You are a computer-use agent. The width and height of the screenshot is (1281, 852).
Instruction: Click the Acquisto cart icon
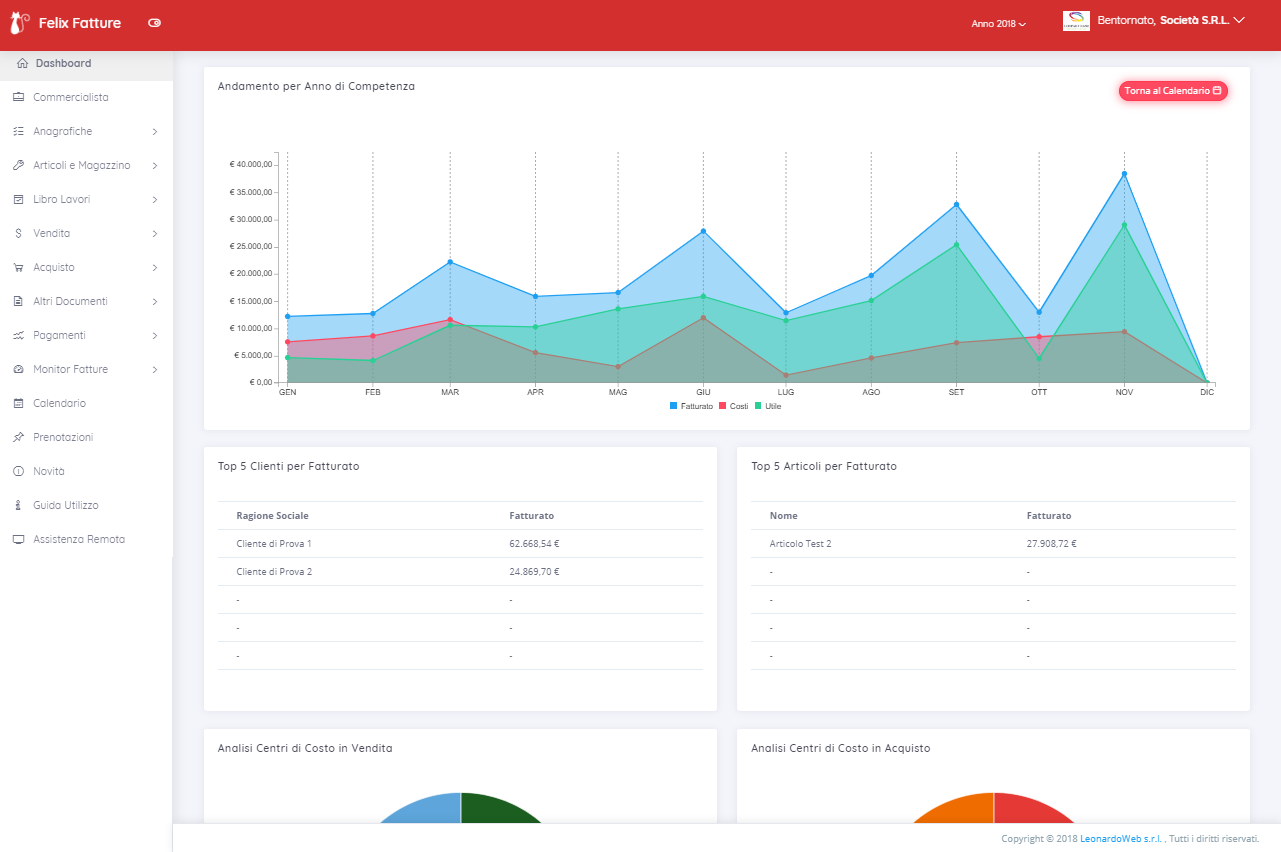tap(18, 267)
